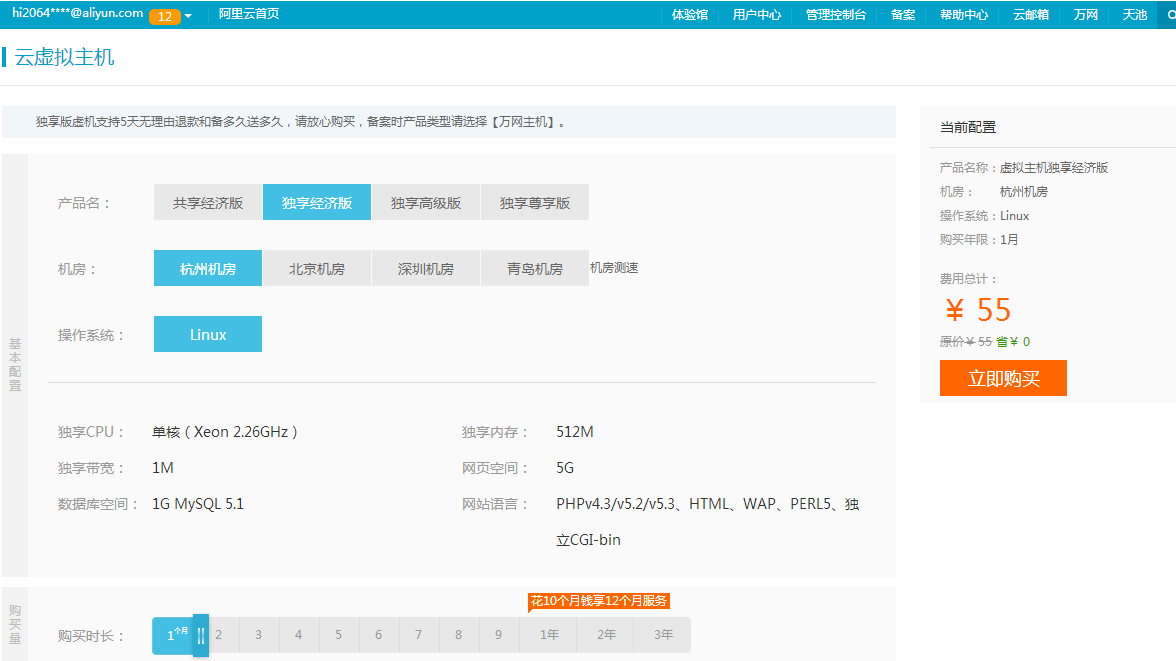Open 机房测速 speed test link
The width and height of the screenshot is (1176, 661).
tap(614, 268)
